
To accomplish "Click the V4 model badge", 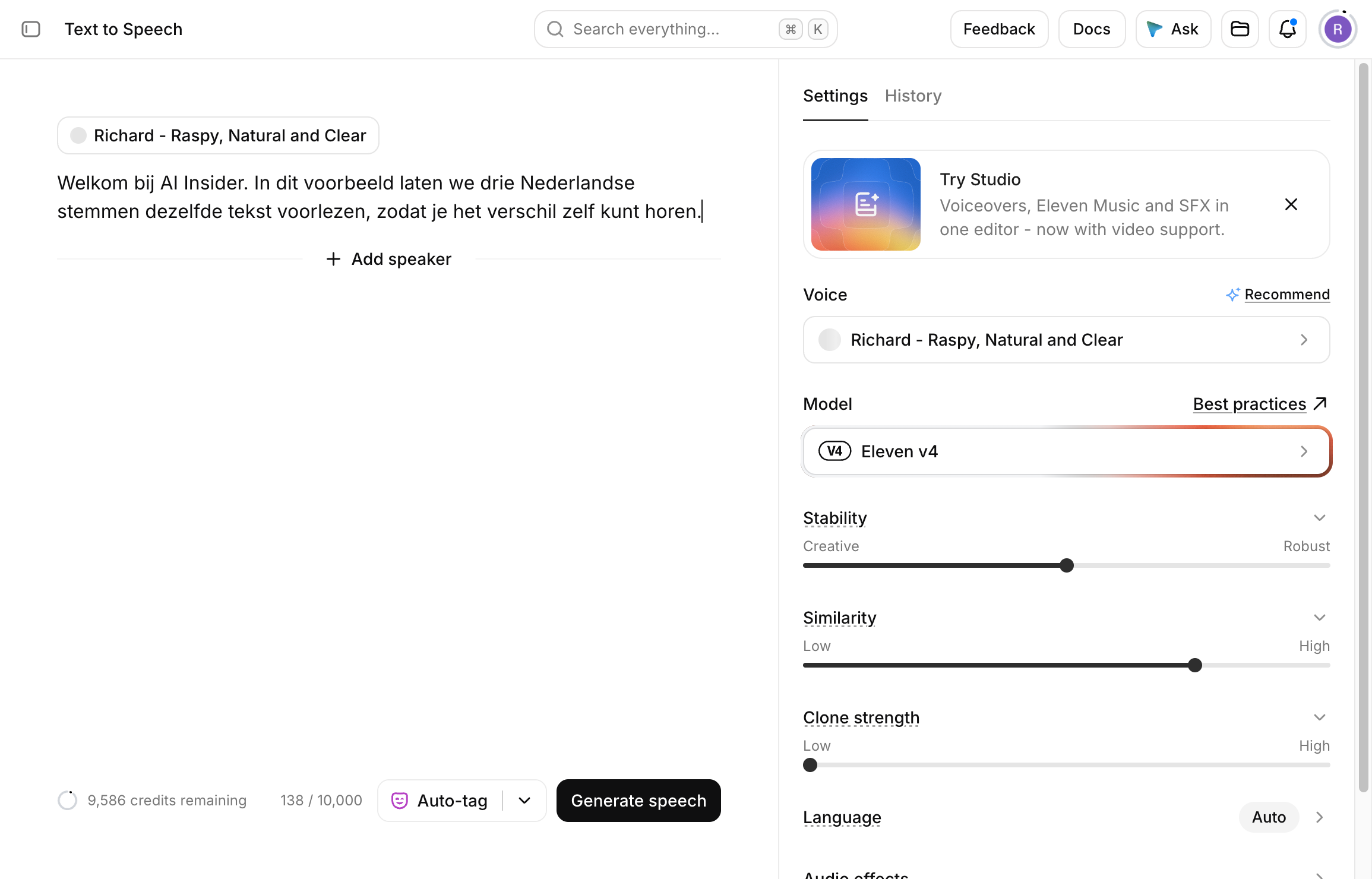I will coord(835,451).
